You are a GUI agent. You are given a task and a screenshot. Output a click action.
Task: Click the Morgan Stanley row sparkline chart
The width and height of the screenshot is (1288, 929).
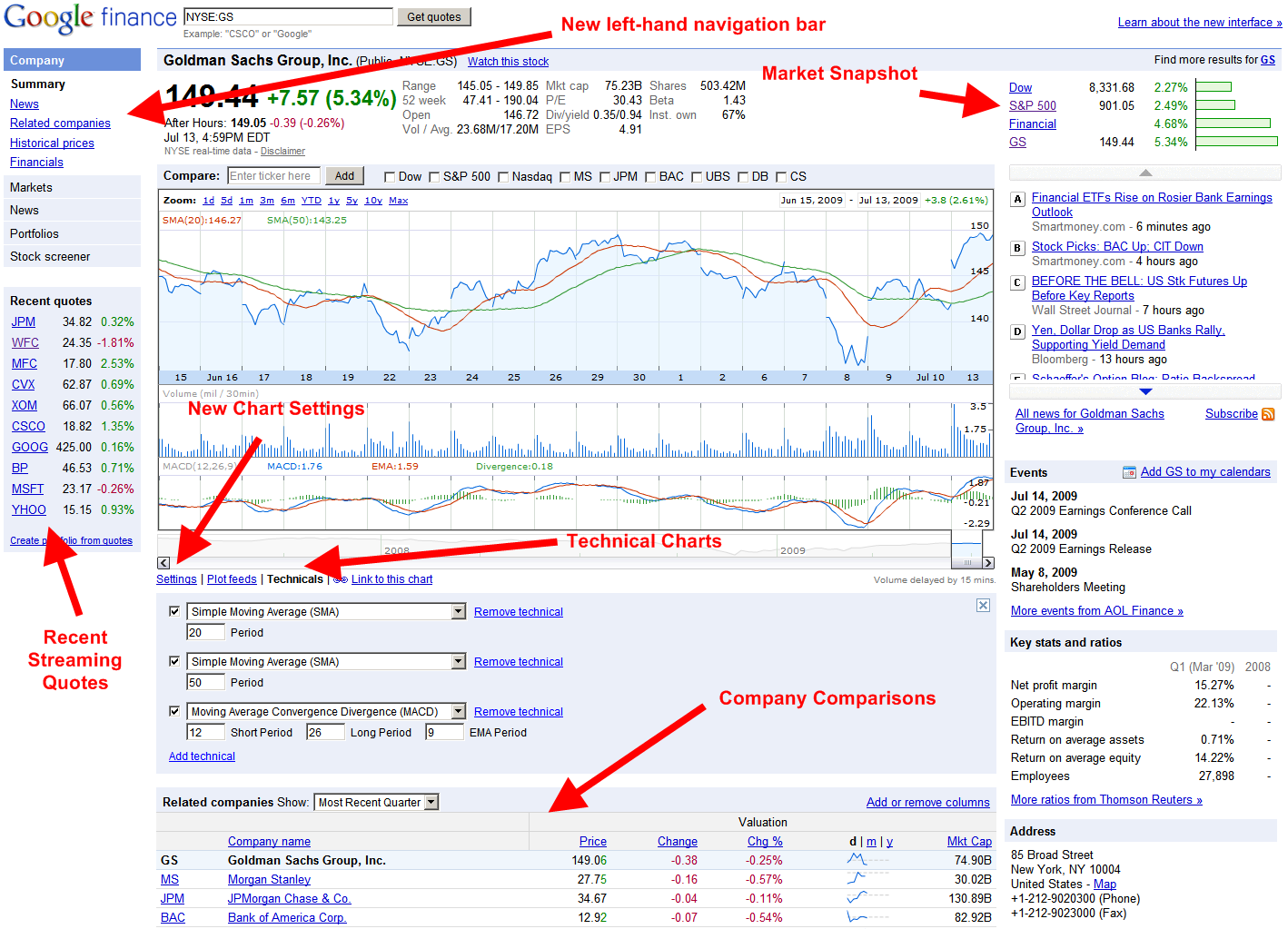pyautogui.click(x=869, y=879)
